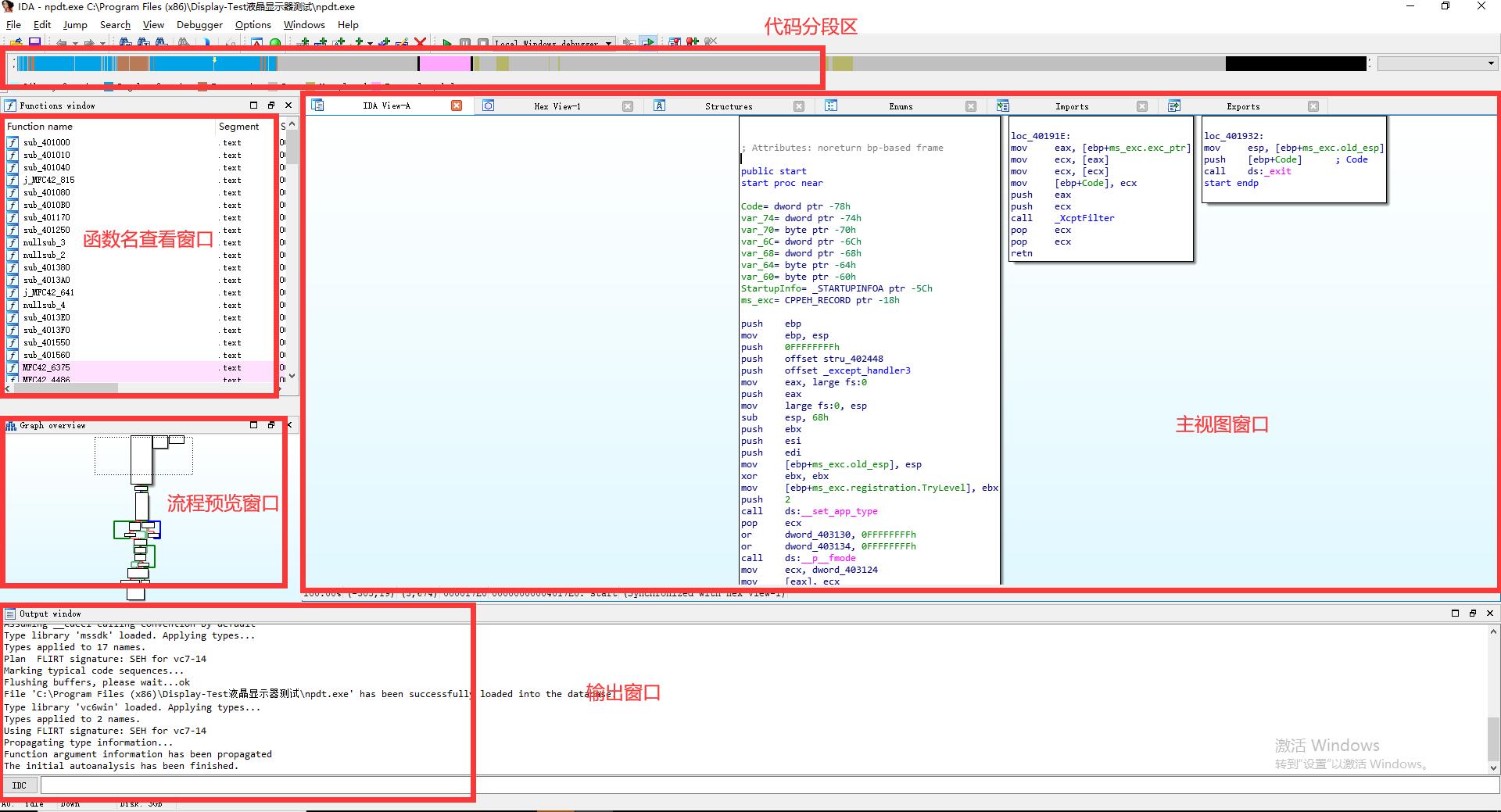Click the IDC button beside command line
1501x812 pixels.
[x=20, y=785]
